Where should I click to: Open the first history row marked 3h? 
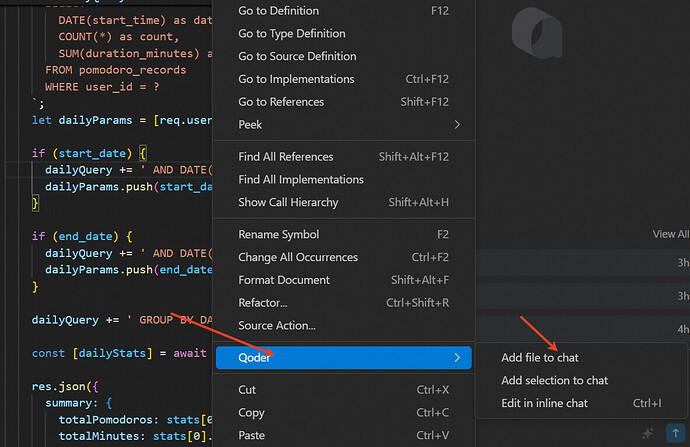coord(583,263)
